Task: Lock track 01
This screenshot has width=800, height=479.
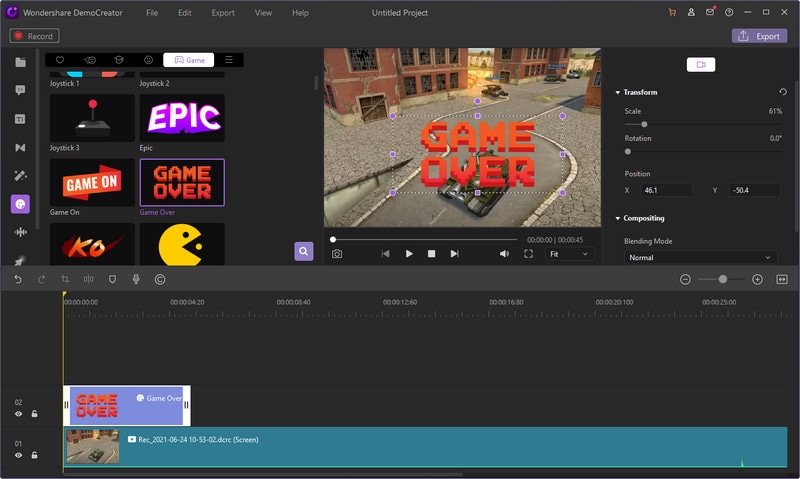Action: point(34,455)
